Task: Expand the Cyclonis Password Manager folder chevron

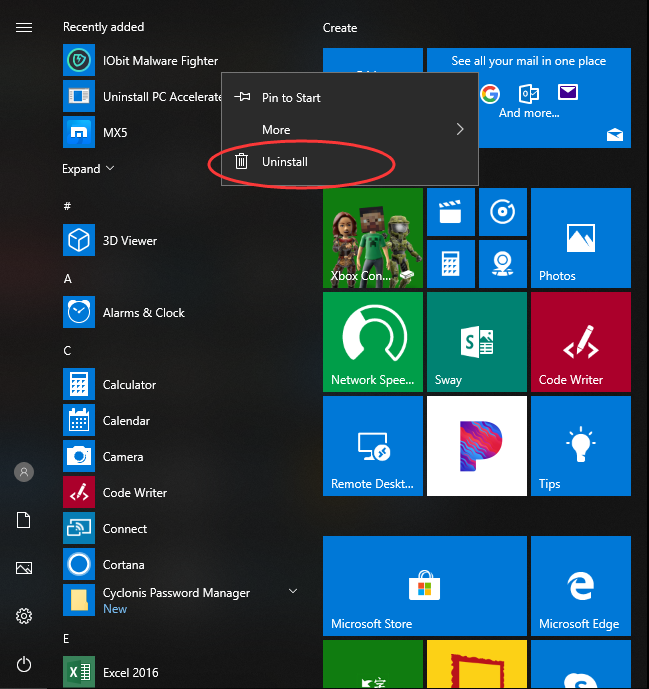Action: click(293, 591)
